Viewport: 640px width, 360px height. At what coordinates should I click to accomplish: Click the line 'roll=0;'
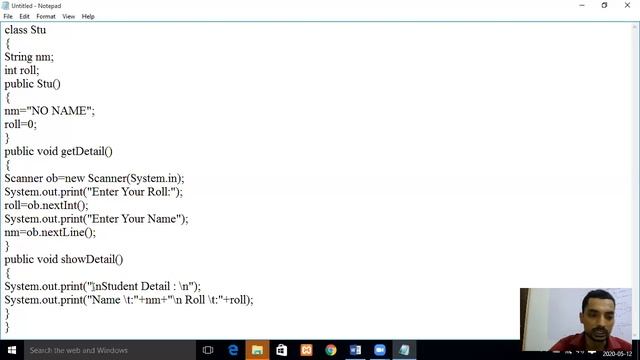click(20, 124)
